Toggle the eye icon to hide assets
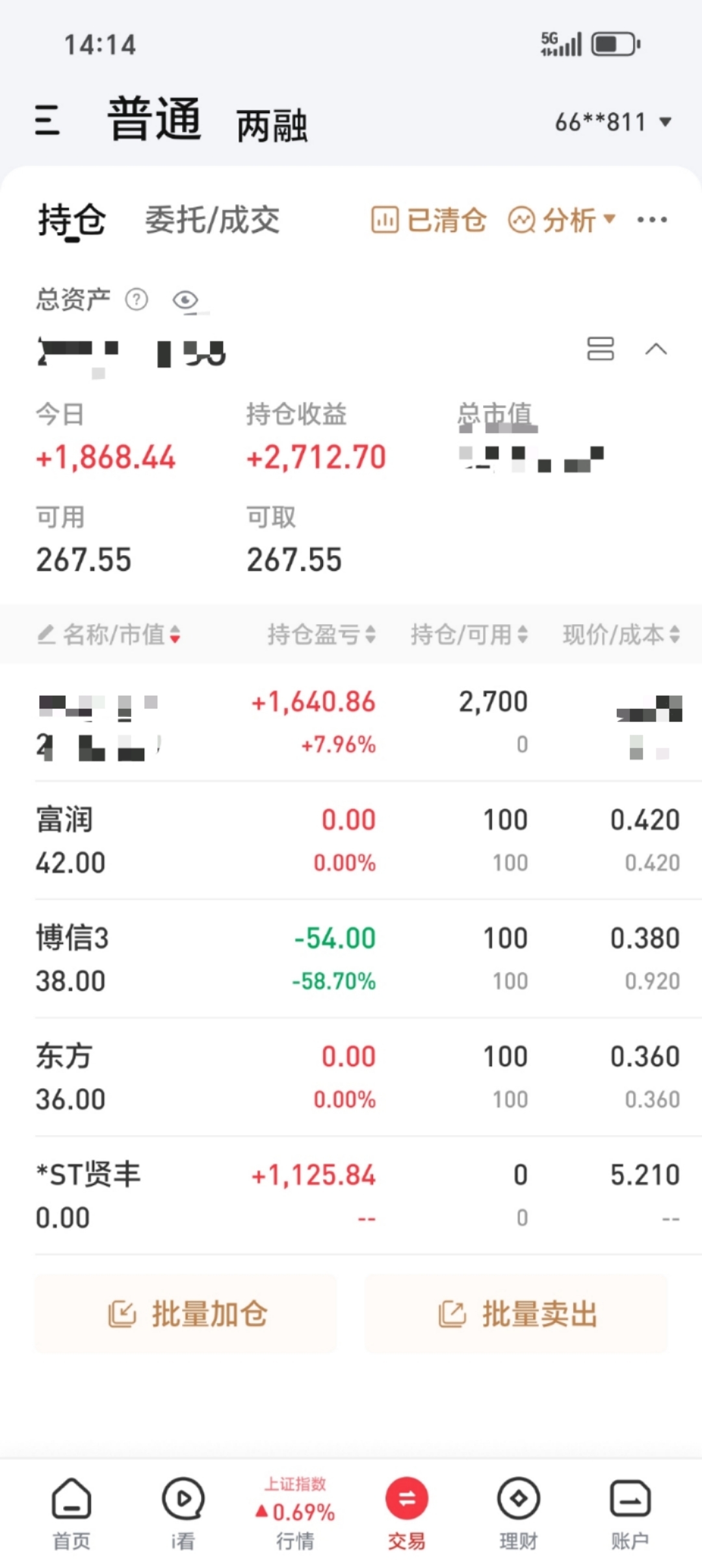Image resolution: width=702 pixels, height=1568 pixels. [186, 300]
